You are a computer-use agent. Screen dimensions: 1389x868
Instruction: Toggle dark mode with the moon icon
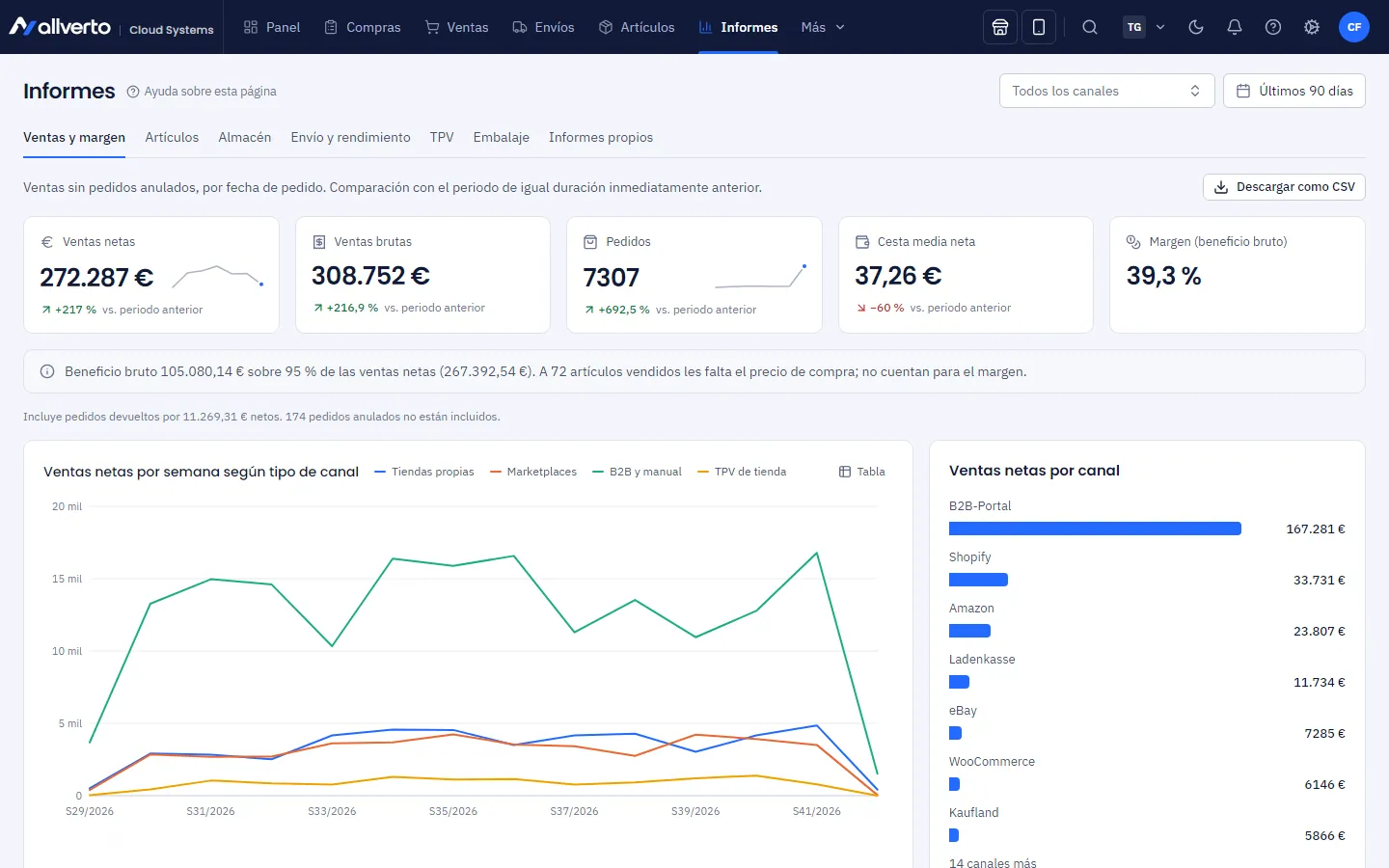tap(1196, 27)
